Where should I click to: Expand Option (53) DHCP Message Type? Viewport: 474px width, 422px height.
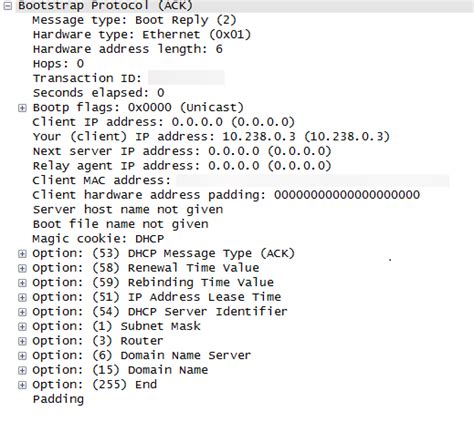click(x=22, y=254)
